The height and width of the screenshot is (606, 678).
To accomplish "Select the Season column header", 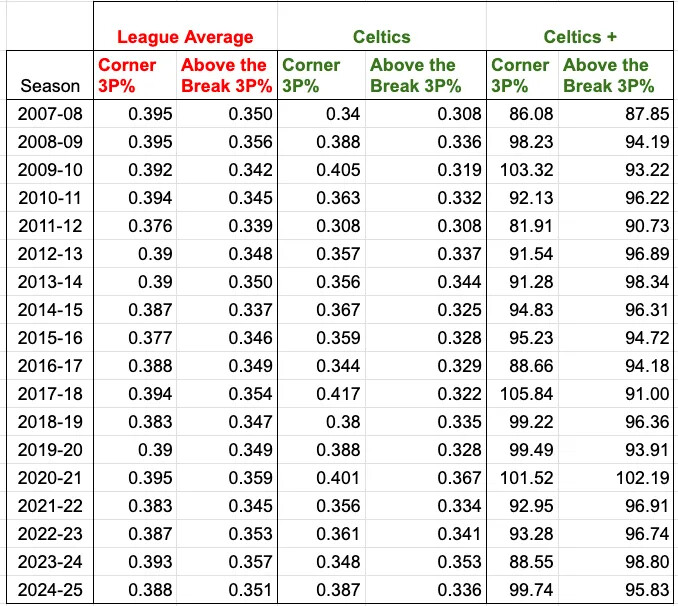I will (x=50, y=75).
